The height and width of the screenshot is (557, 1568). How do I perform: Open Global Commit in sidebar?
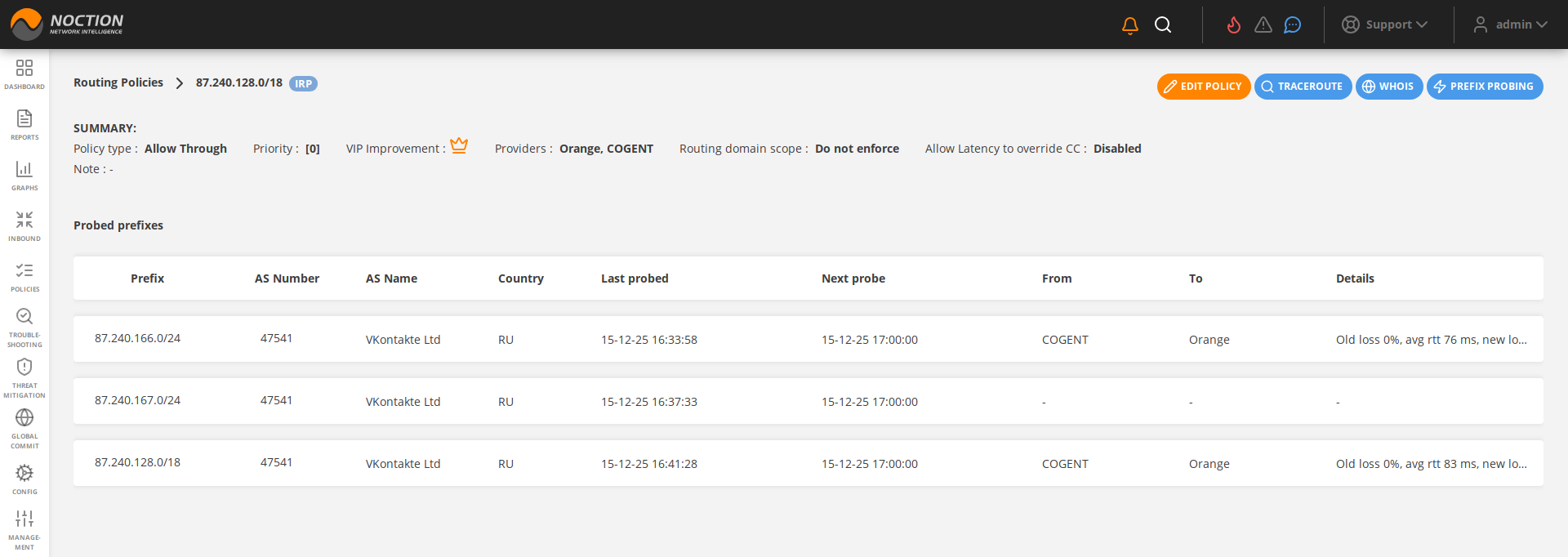coord(24,428)
